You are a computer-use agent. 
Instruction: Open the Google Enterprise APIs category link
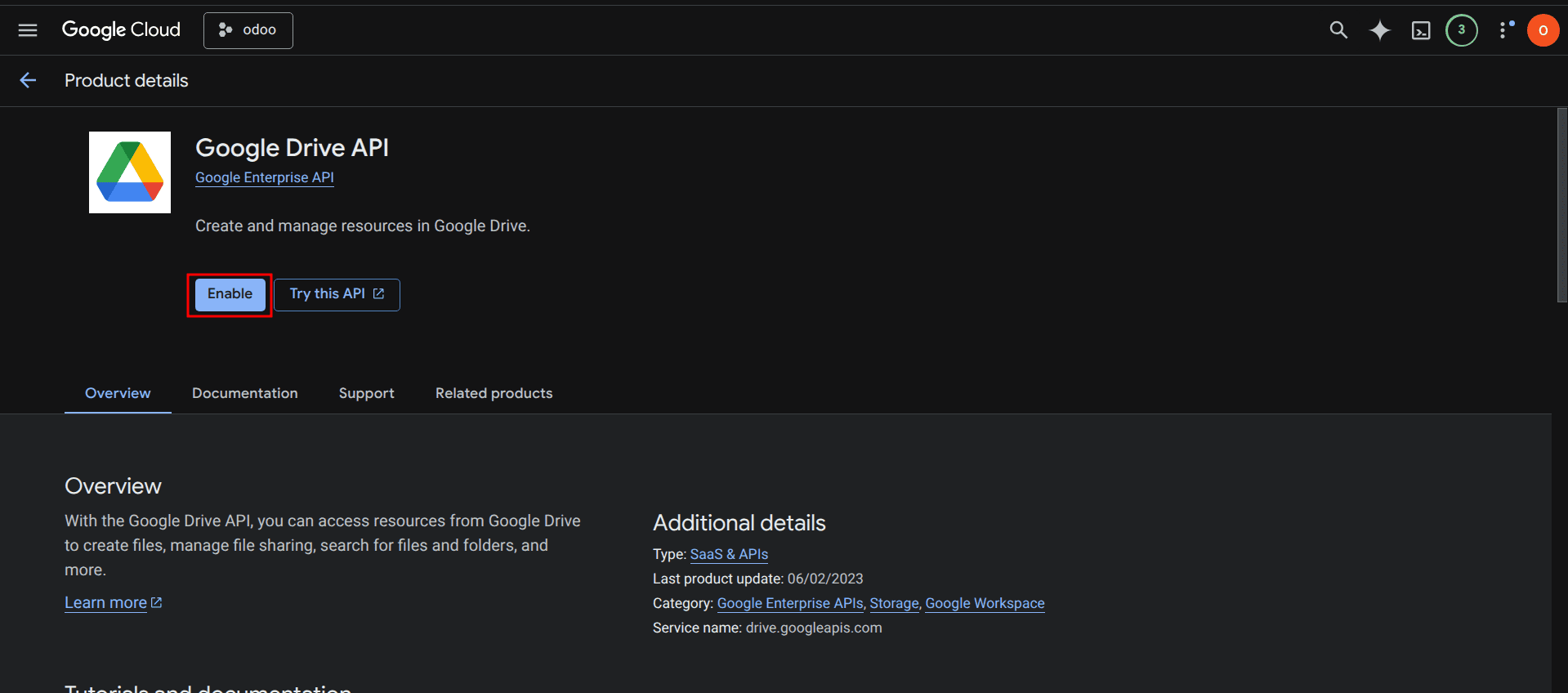pyautogui.click(x=790, y=603)
